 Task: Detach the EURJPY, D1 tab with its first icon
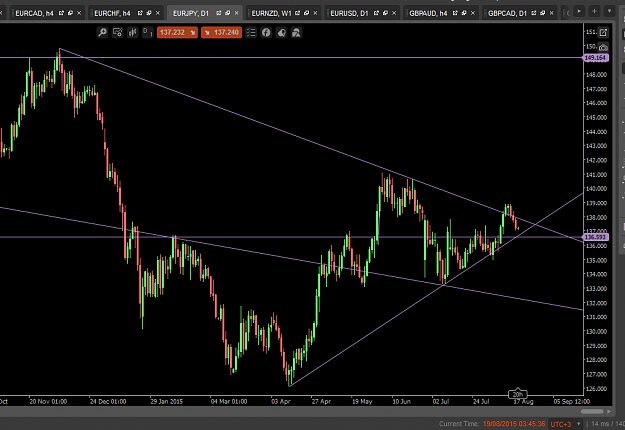[x=219, y=13]
